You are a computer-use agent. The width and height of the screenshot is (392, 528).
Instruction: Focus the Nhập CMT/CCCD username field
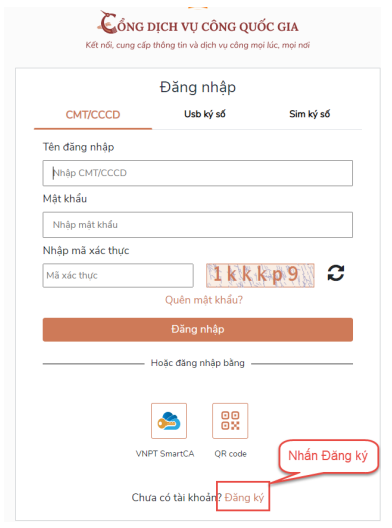(x=198, y=173)
